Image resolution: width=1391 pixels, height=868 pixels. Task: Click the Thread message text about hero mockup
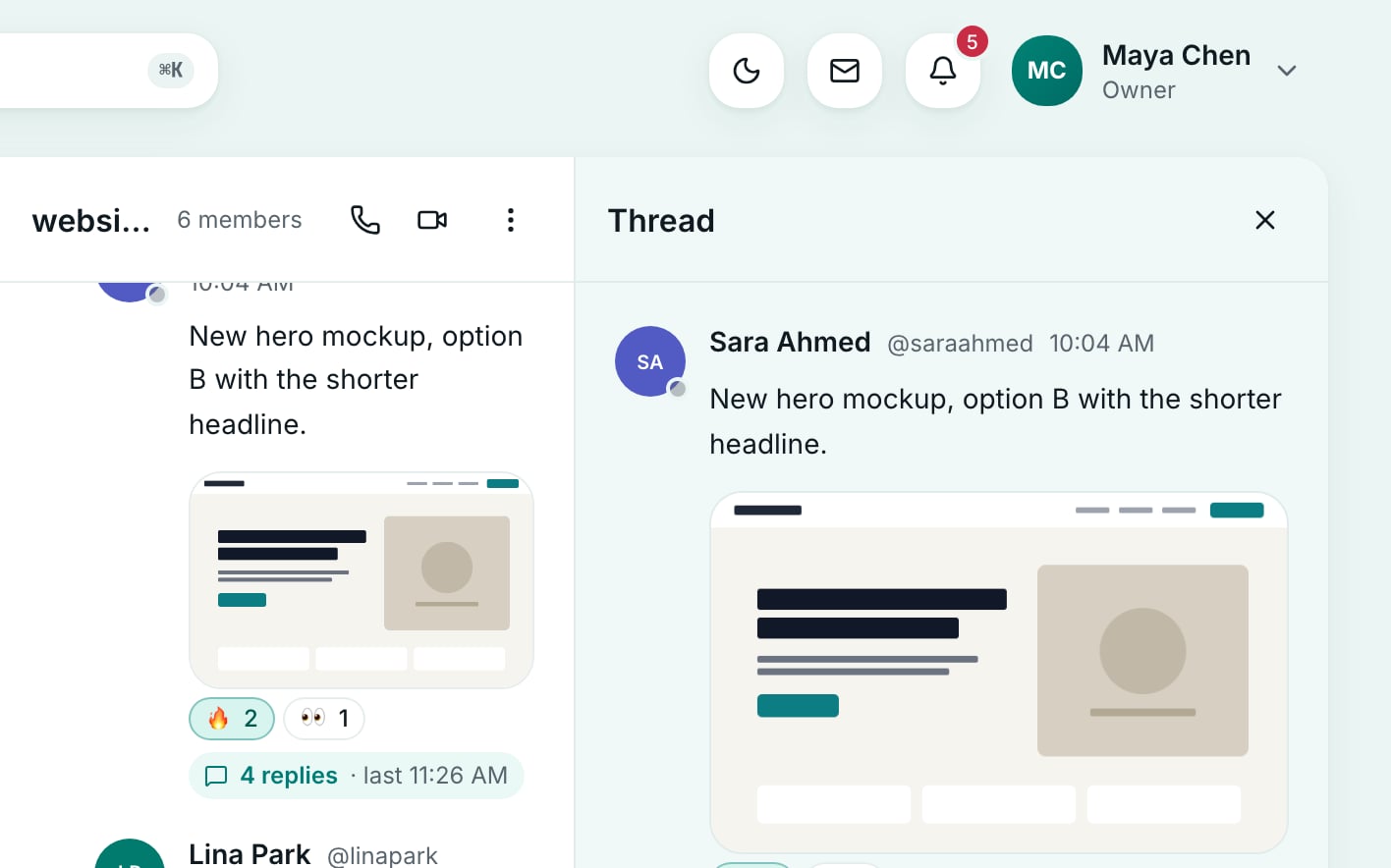click(995, 421)
